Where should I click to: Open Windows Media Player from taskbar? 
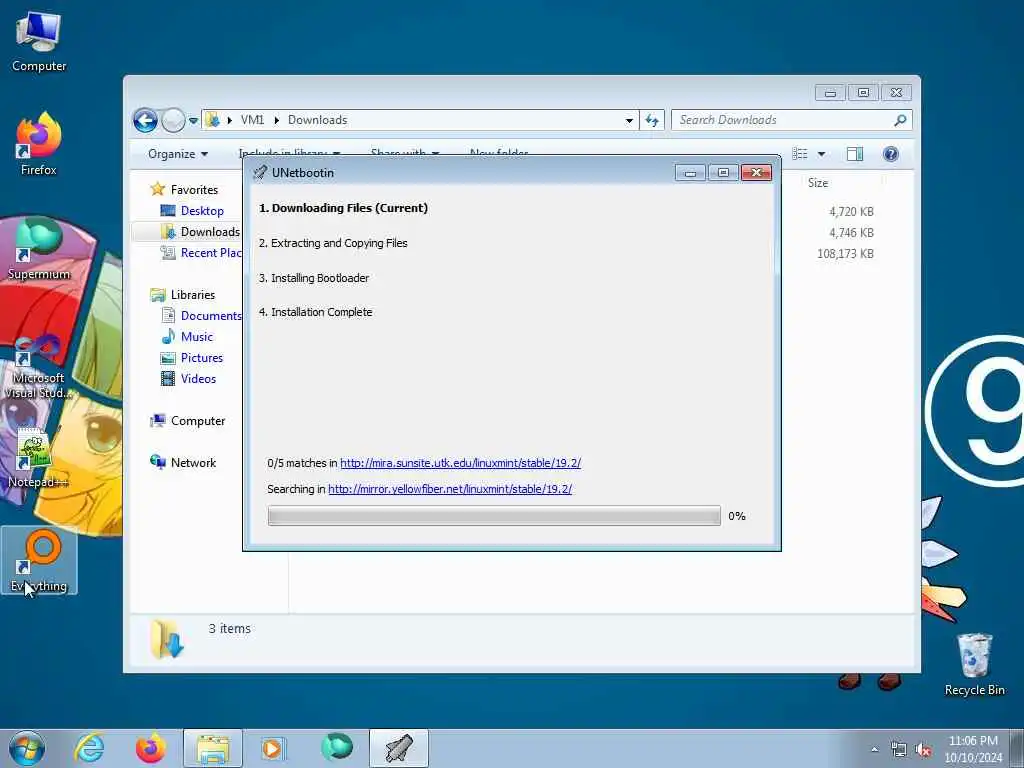[x=272, y=748]
